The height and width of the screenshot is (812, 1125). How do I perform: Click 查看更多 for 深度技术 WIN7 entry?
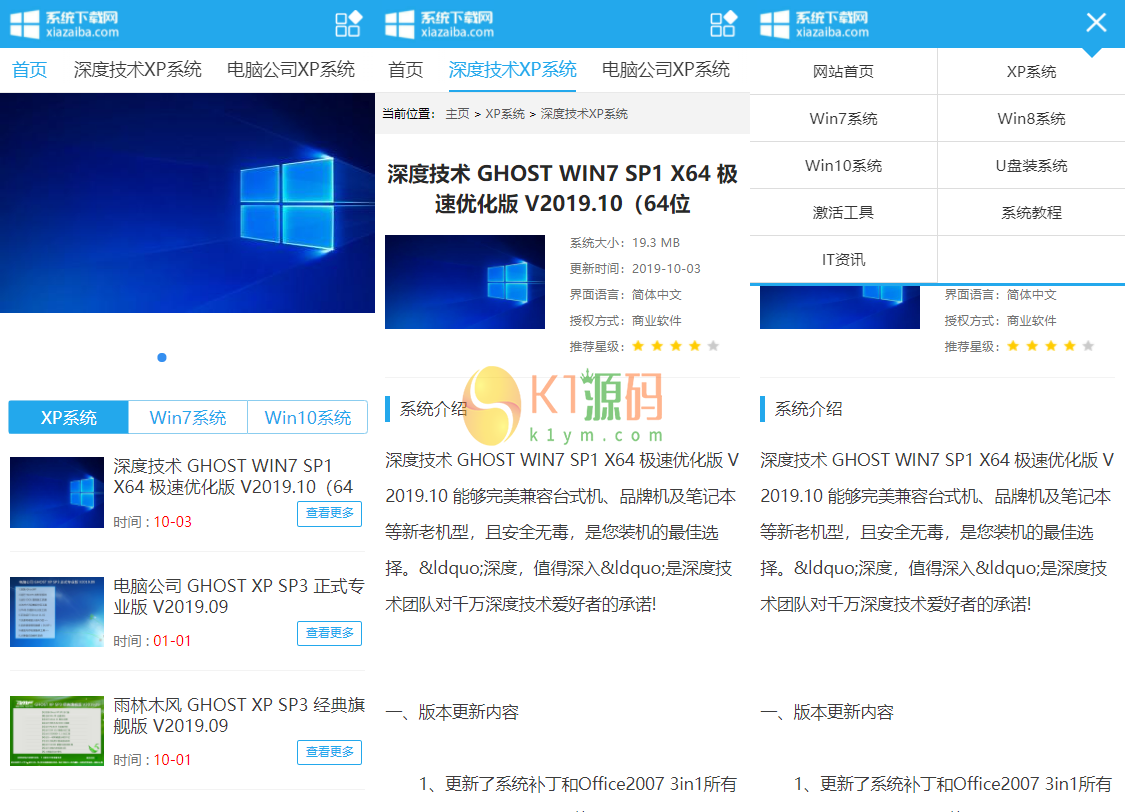click(x=329, y=513)
